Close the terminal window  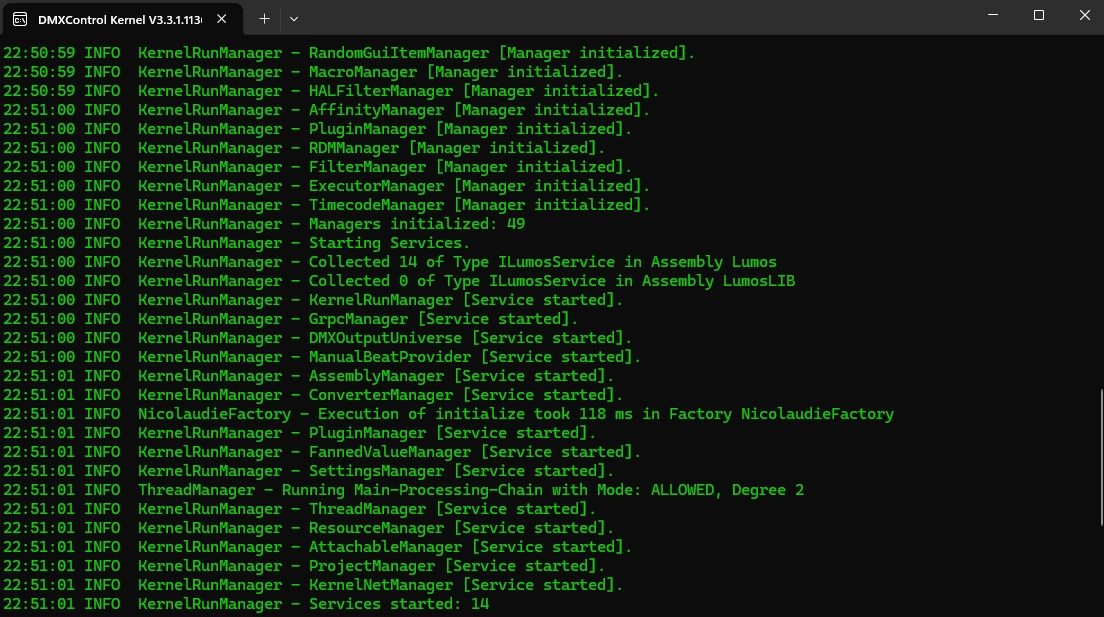[x=1084, y=15]
